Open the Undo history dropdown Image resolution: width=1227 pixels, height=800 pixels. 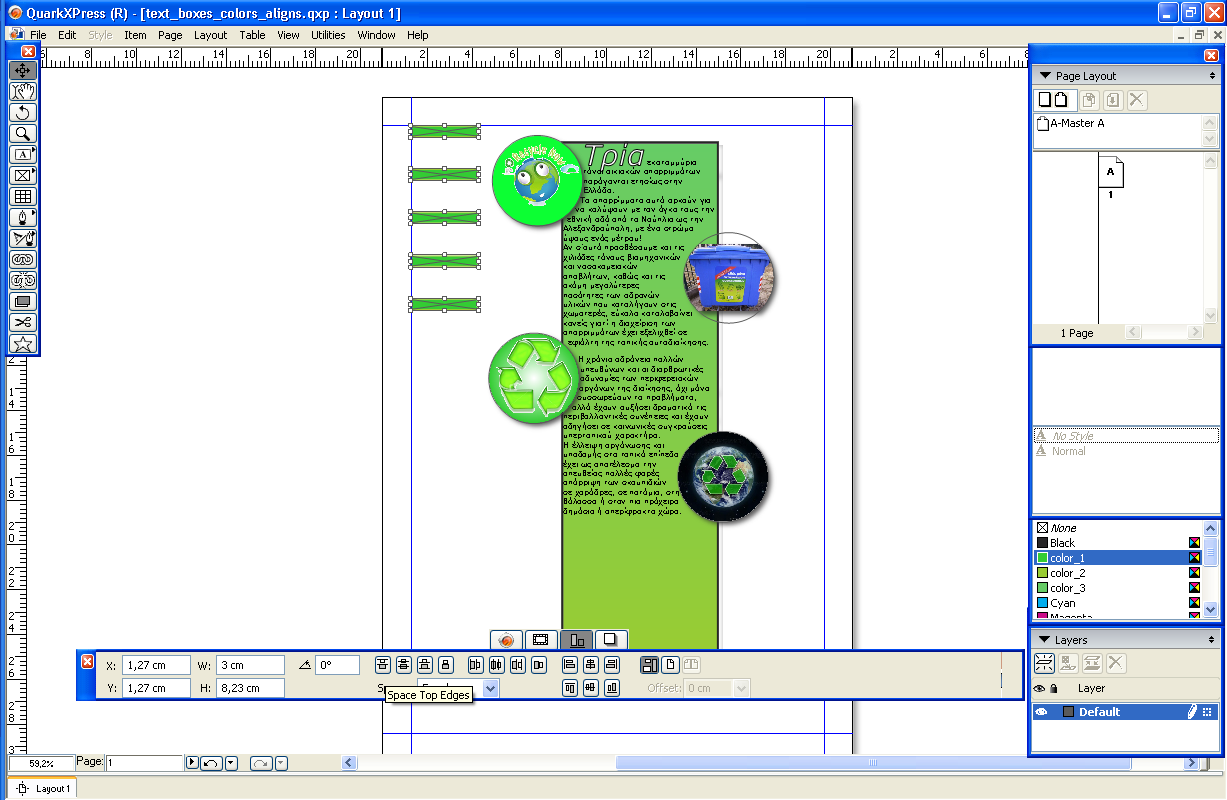(x=232, y=763)
